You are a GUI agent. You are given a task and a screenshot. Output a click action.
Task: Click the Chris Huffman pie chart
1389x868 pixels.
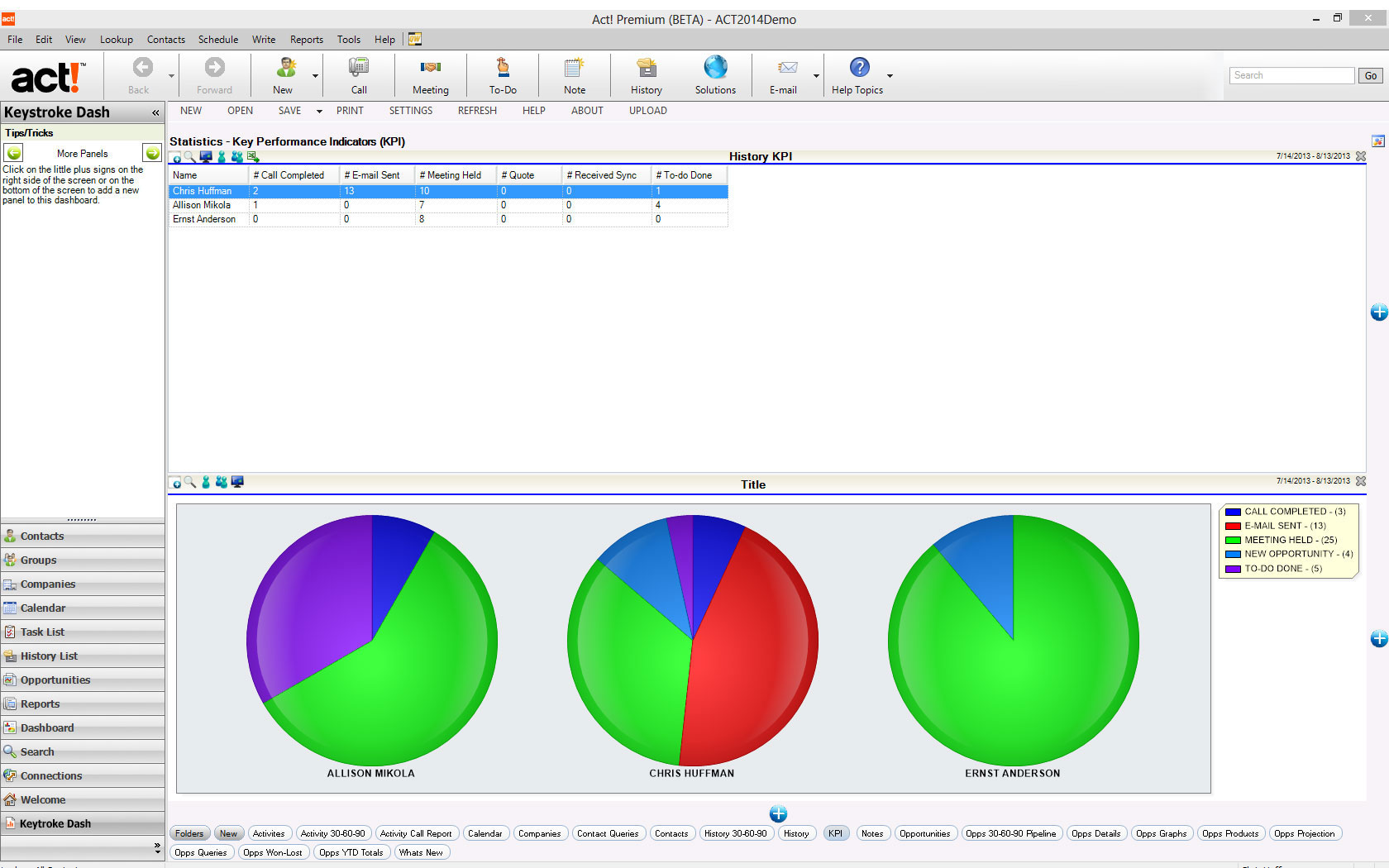pos(693,640)
